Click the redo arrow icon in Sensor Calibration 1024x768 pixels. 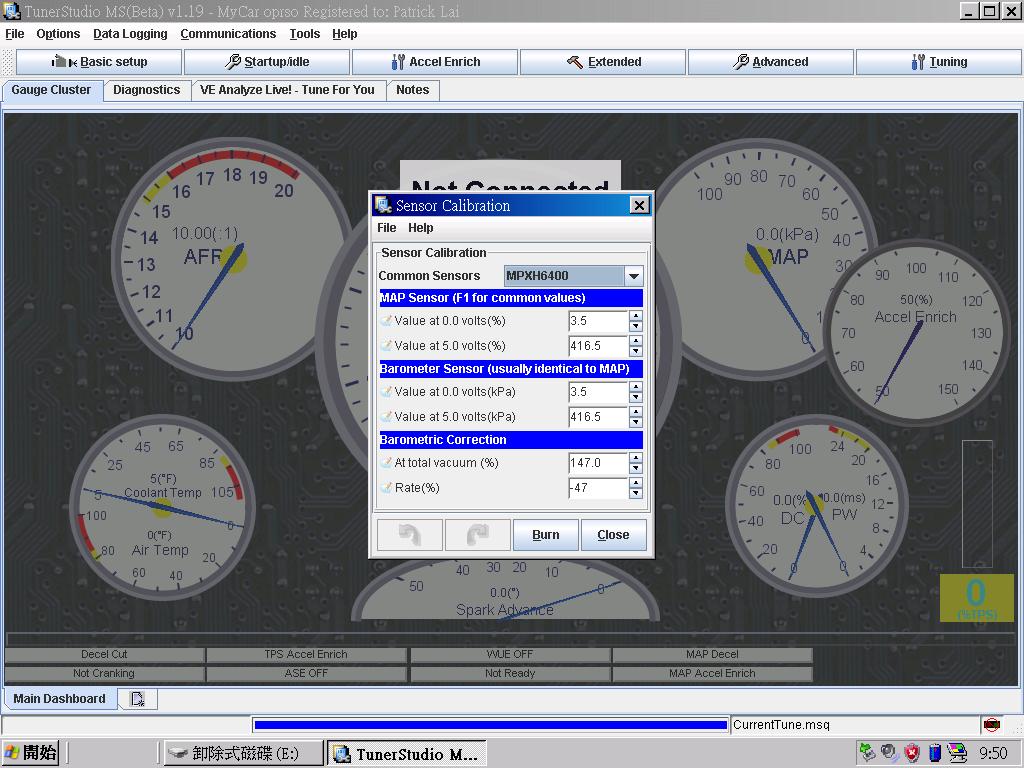(x=477, y=534)
